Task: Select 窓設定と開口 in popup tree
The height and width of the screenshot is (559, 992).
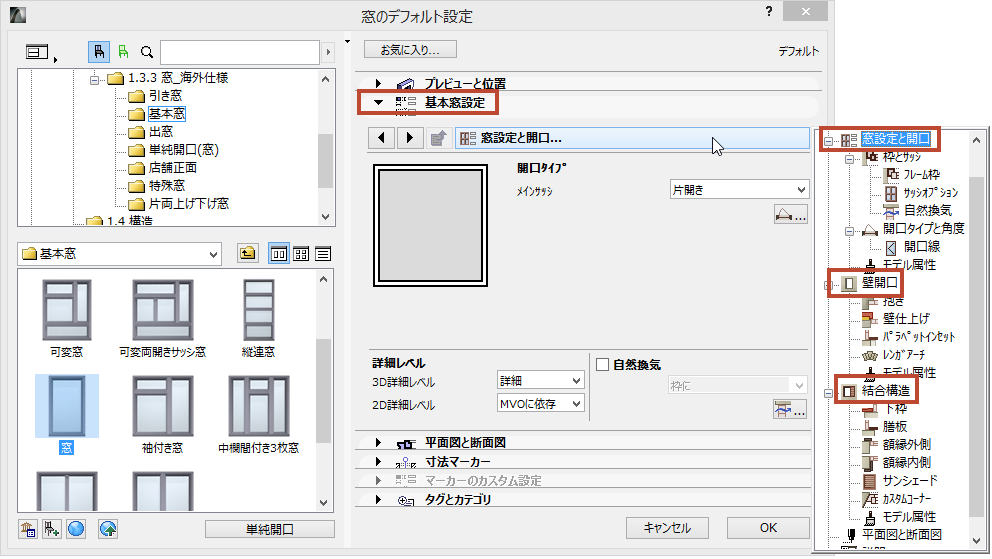Action: 896,138
